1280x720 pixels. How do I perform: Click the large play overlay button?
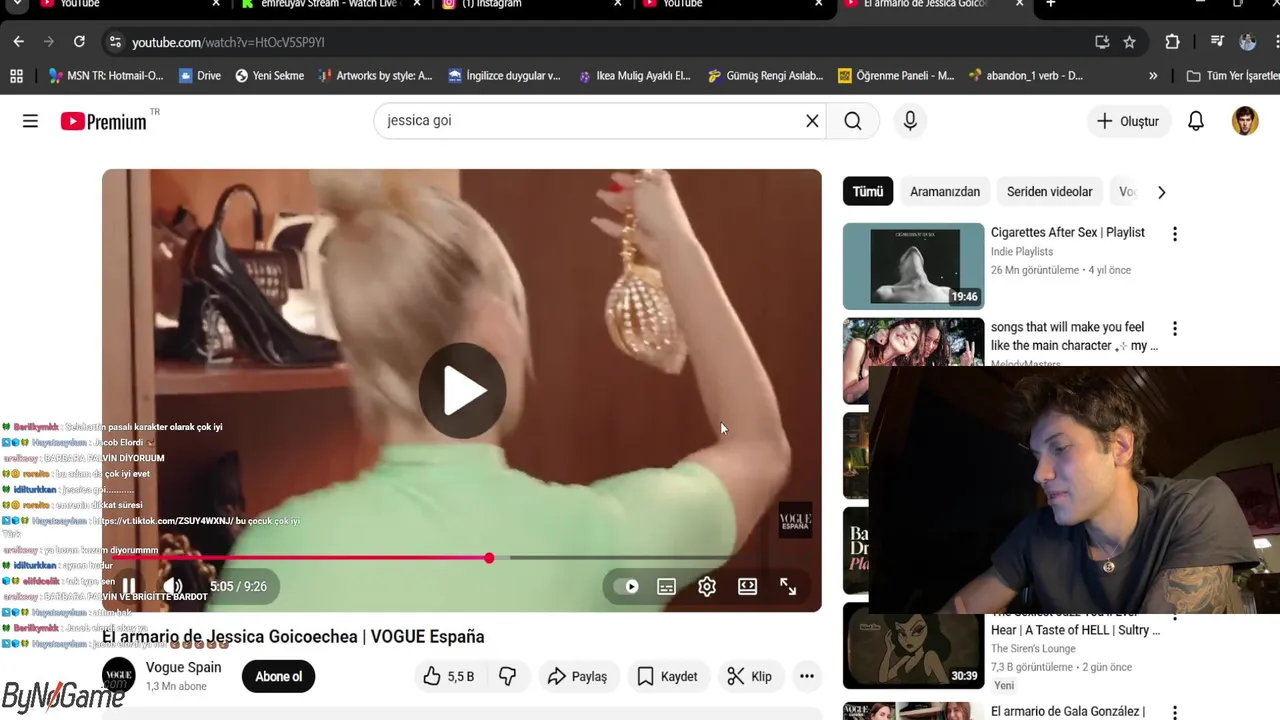tap(462, 391)
